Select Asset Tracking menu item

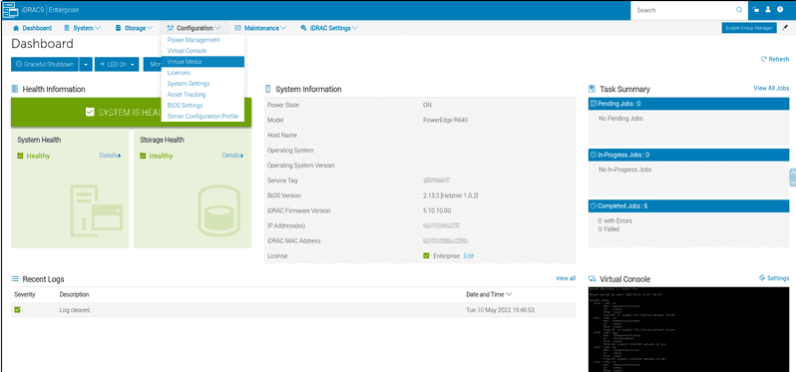click(203, 94)
